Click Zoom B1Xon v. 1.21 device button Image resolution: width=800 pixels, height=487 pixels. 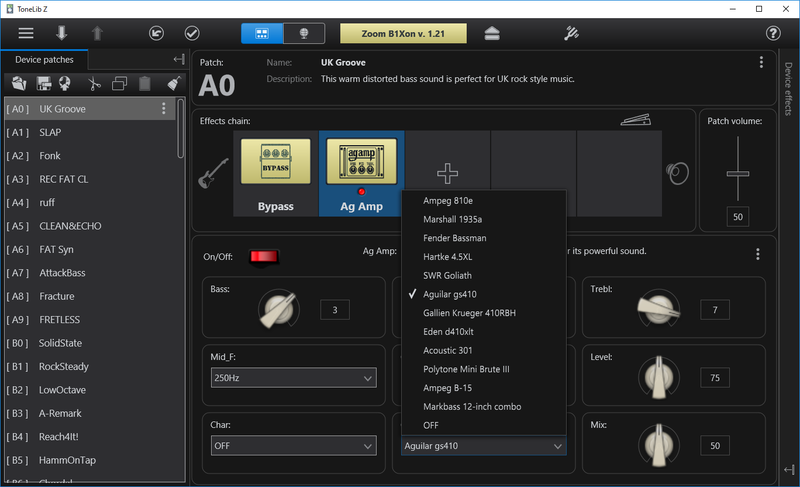[403, 34]
